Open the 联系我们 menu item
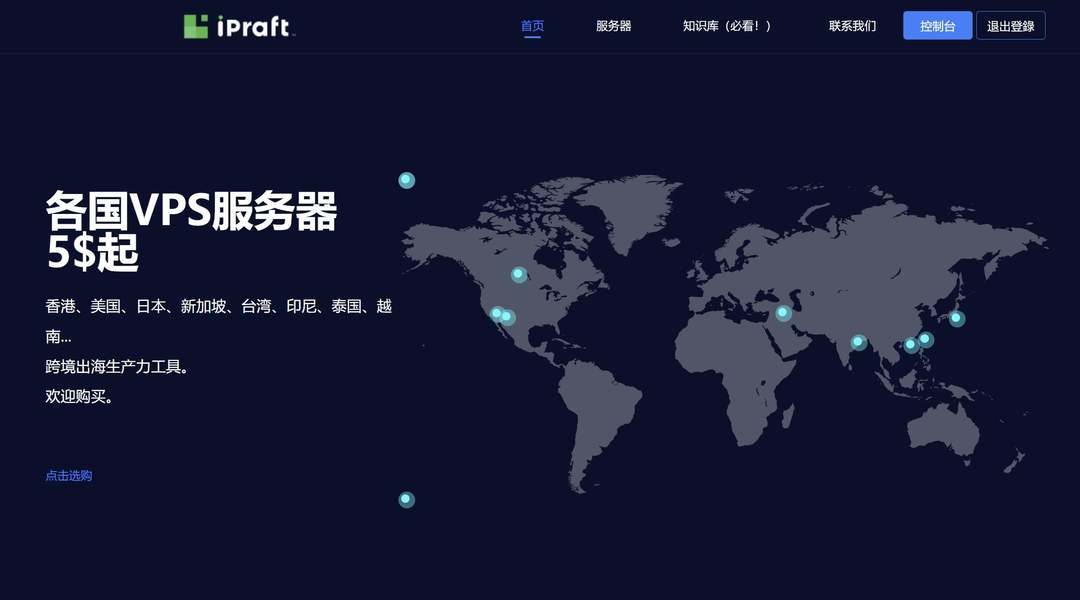1080x600 pixels. 852,25
